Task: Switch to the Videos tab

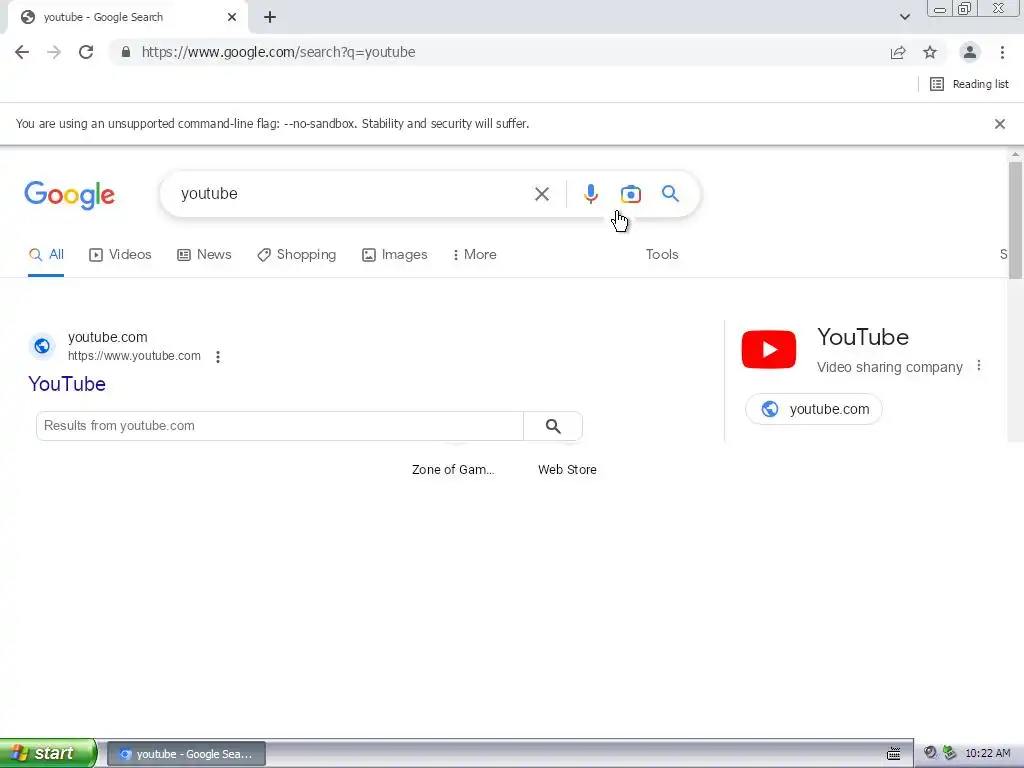Action: [120, 255]
